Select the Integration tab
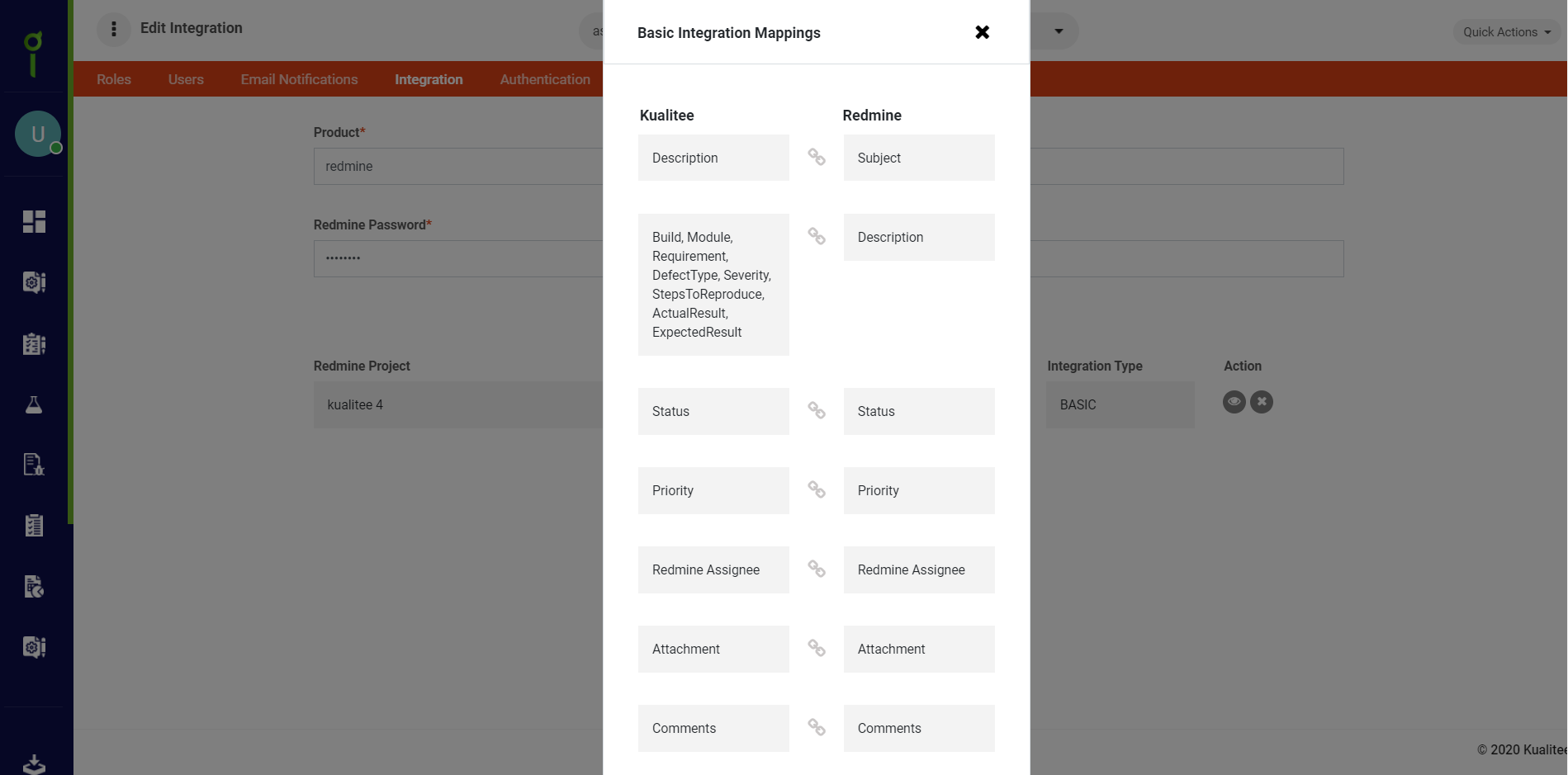This screenshot has height=775, width=1568. (429, 79)
